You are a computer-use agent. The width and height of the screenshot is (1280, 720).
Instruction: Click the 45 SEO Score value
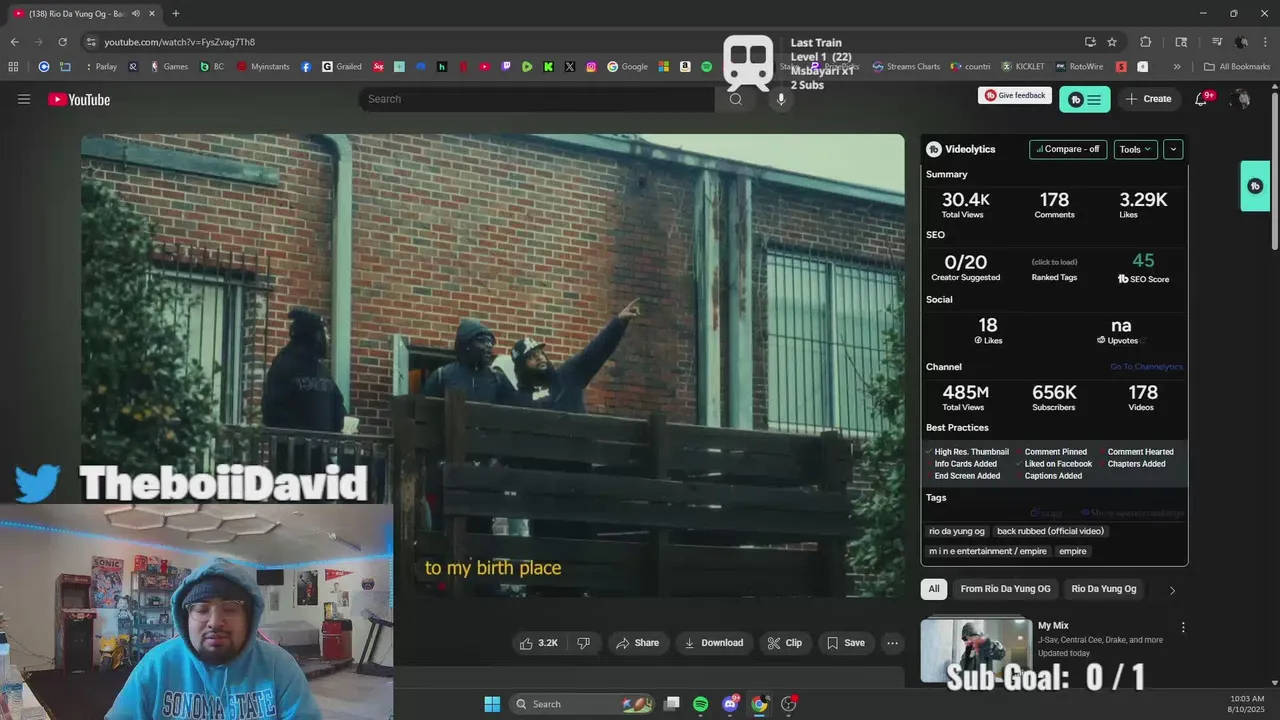point(1143,261)
